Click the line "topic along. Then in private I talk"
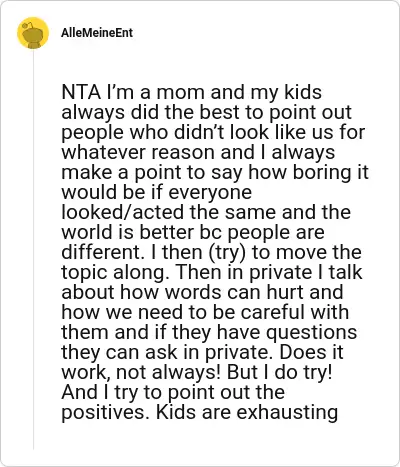The height and width of the screenshot is (467, 400). (x=212, y=272)
